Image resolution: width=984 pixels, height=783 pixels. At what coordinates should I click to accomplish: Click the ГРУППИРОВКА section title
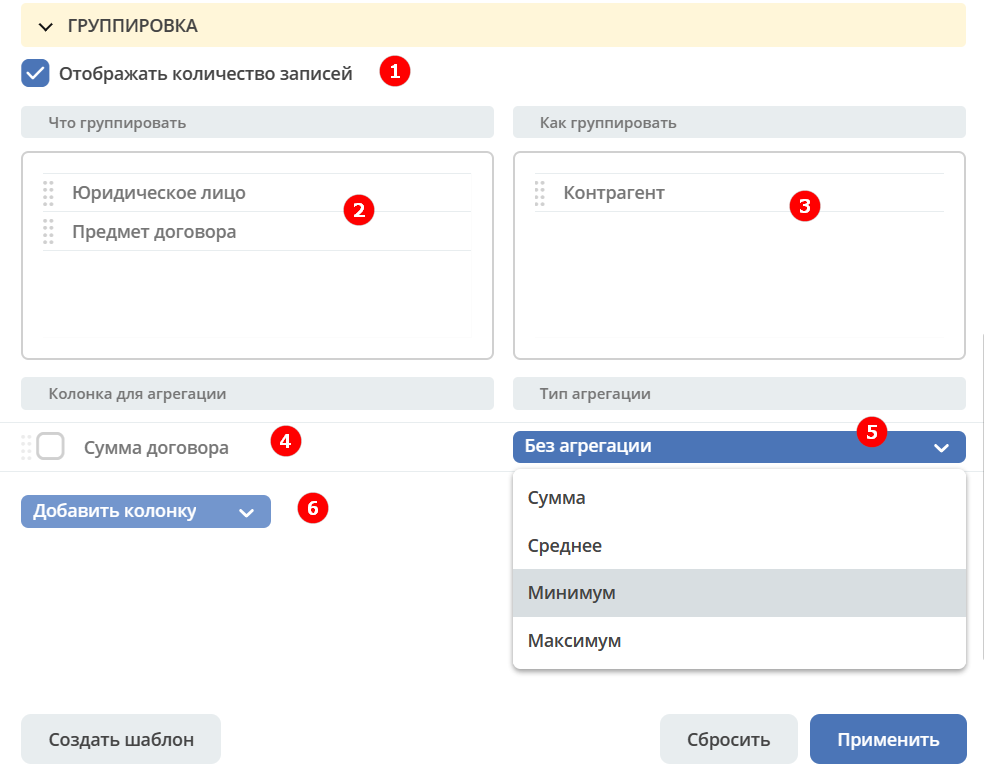pos(132,26)
